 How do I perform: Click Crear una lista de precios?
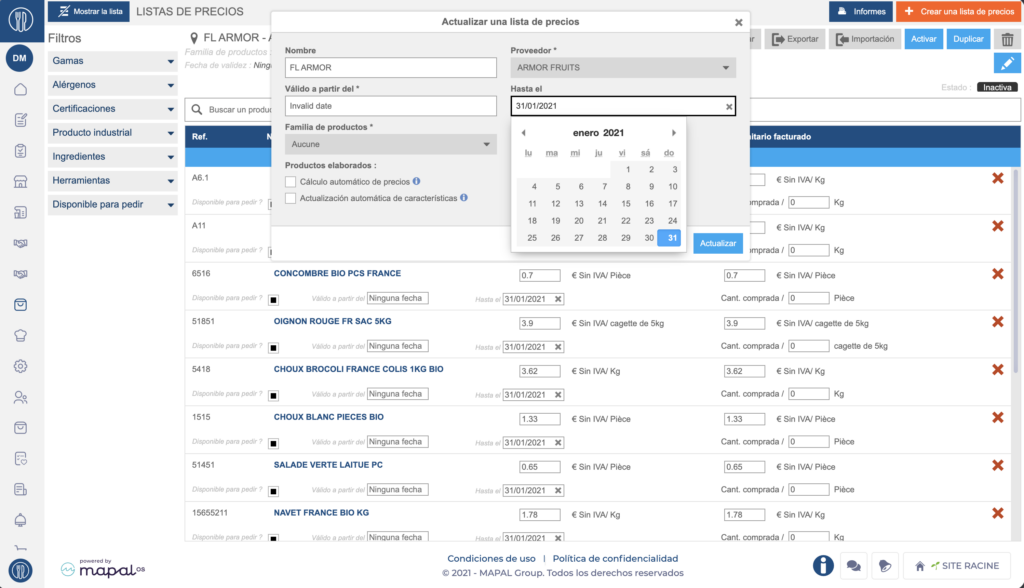959,11
